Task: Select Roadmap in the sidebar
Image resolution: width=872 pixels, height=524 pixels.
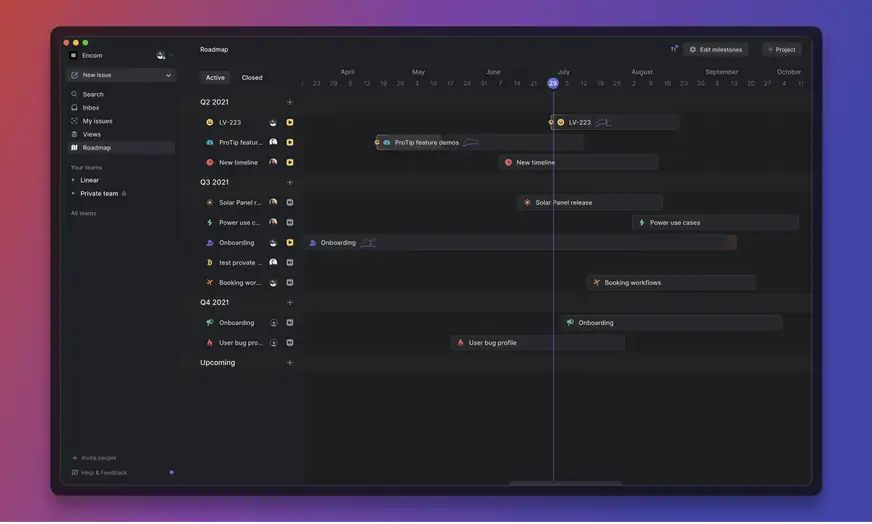Action: 121,148
